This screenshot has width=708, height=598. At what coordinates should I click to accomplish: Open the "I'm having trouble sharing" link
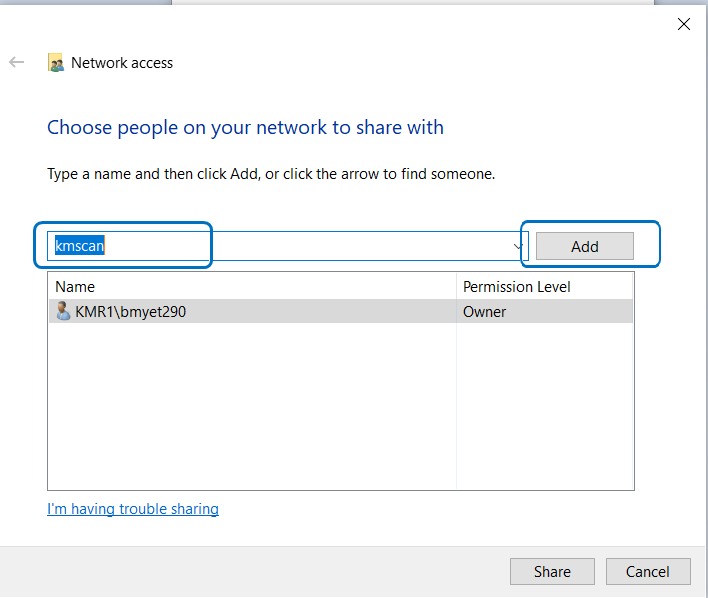[x=133, y=509]
